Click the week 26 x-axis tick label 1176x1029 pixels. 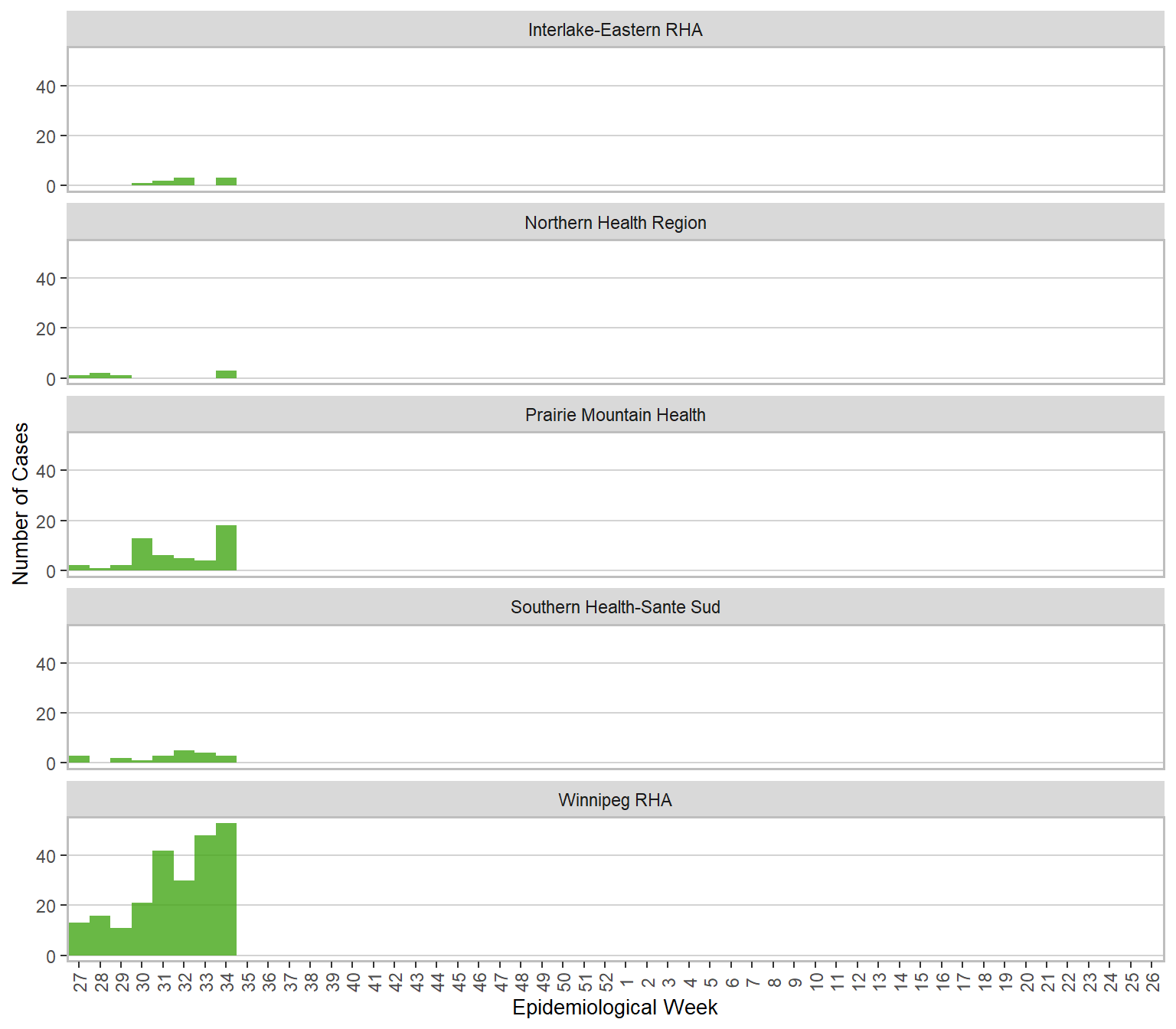click(1153, 982)
